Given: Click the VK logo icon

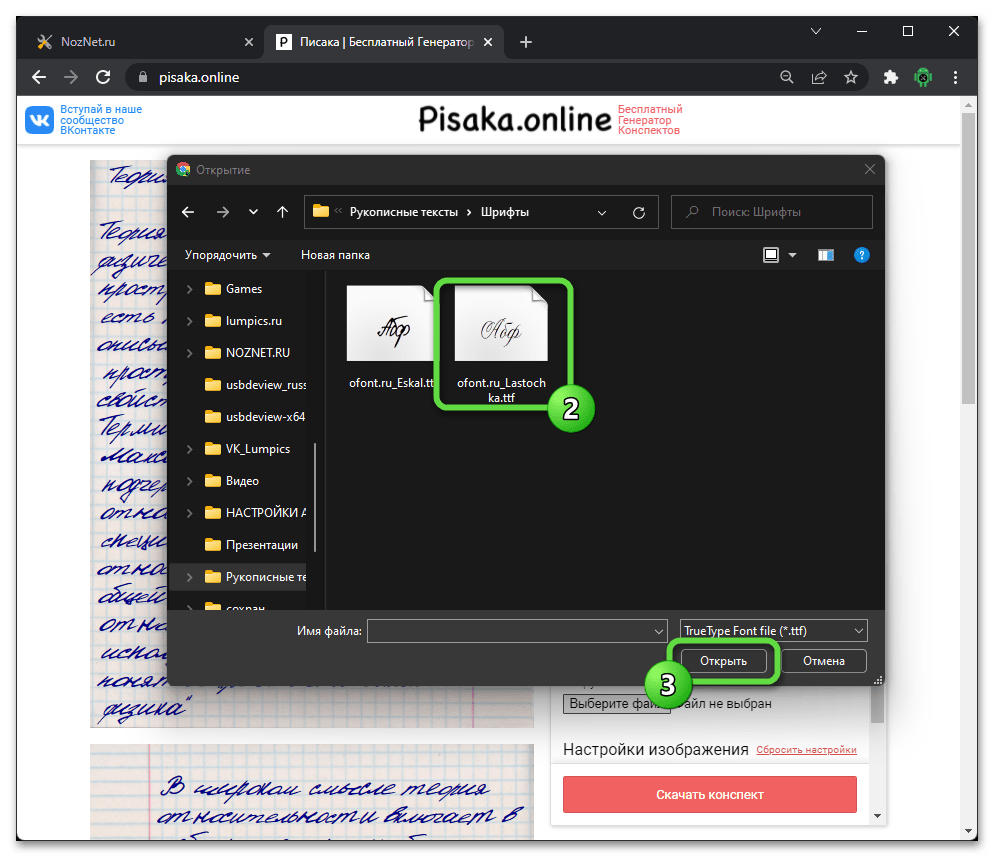Looking at the screenshot, I should point(39,120).
